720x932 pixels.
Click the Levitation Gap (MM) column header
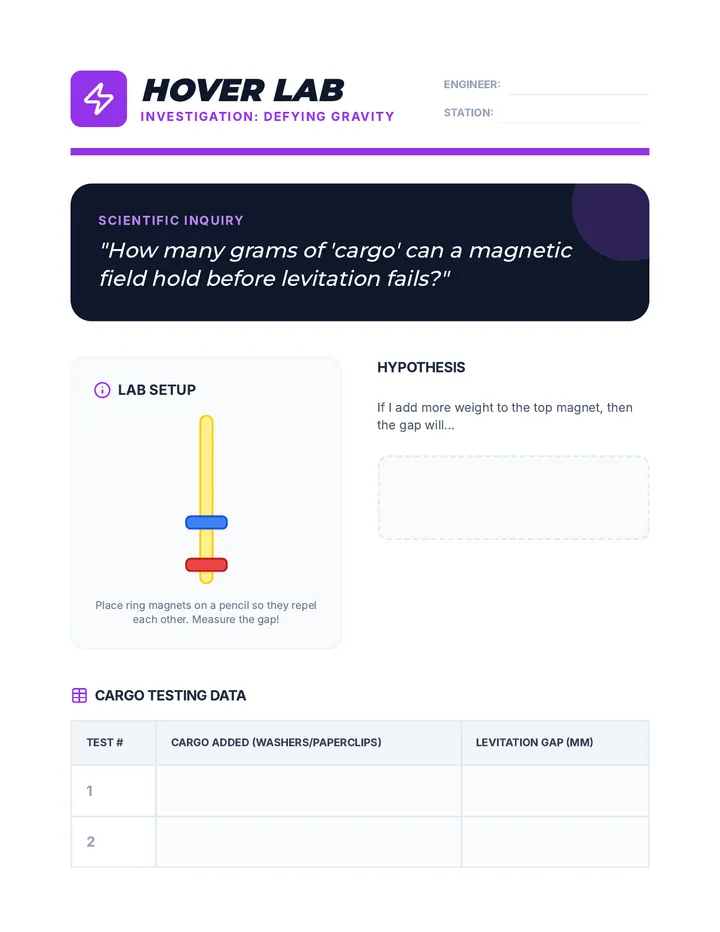click(535, 742)
